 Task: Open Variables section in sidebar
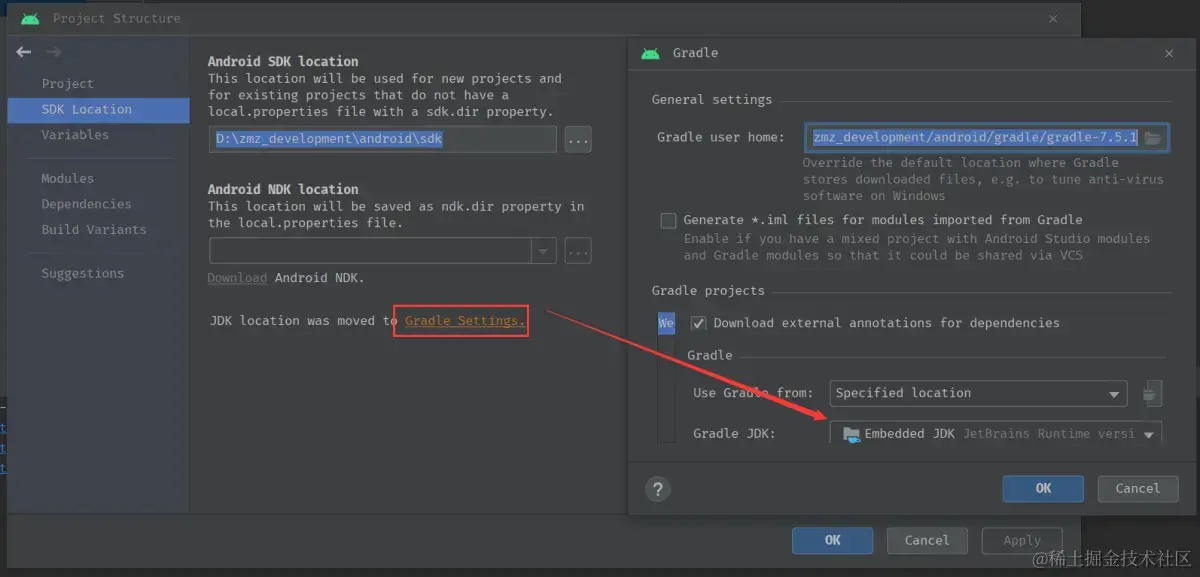pyautogui.click(x=75, y=135)
